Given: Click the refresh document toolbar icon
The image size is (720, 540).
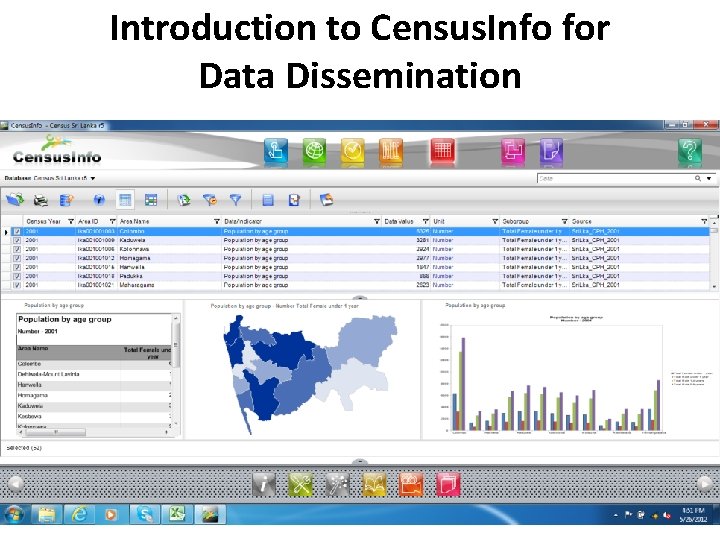Looking at the screenshot, I should point(184,200).
